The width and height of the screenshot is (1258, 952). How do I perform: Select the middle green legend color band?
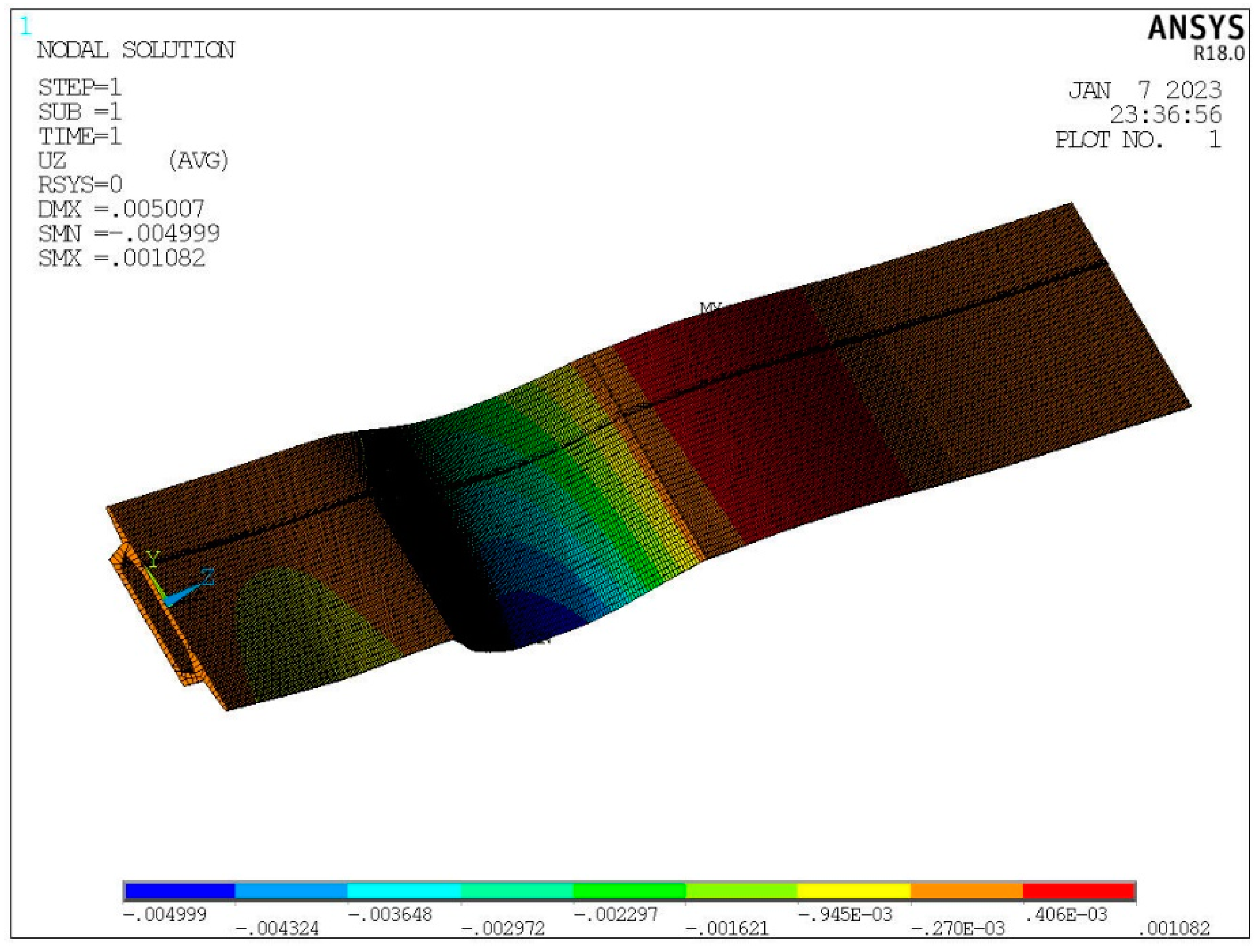[x=629, y=891]
